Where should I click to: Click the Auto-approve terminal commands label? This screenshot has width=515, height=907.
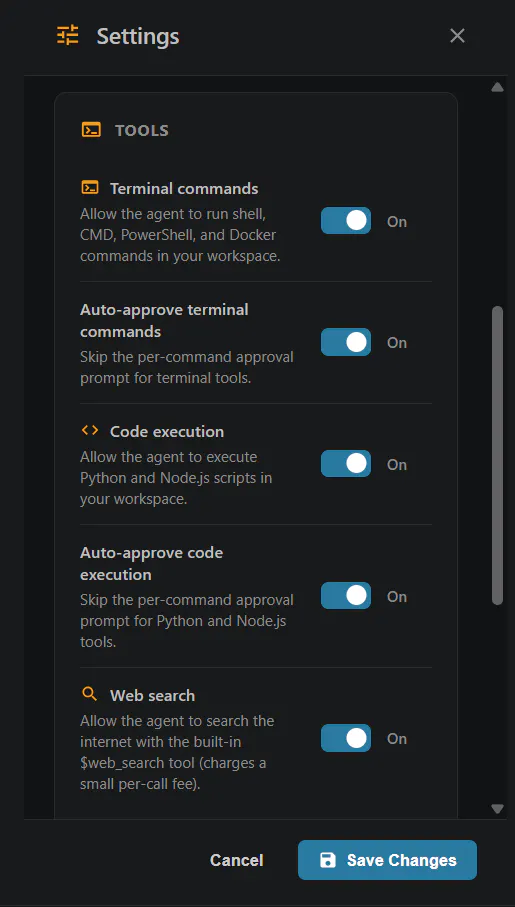coord(164,321)
